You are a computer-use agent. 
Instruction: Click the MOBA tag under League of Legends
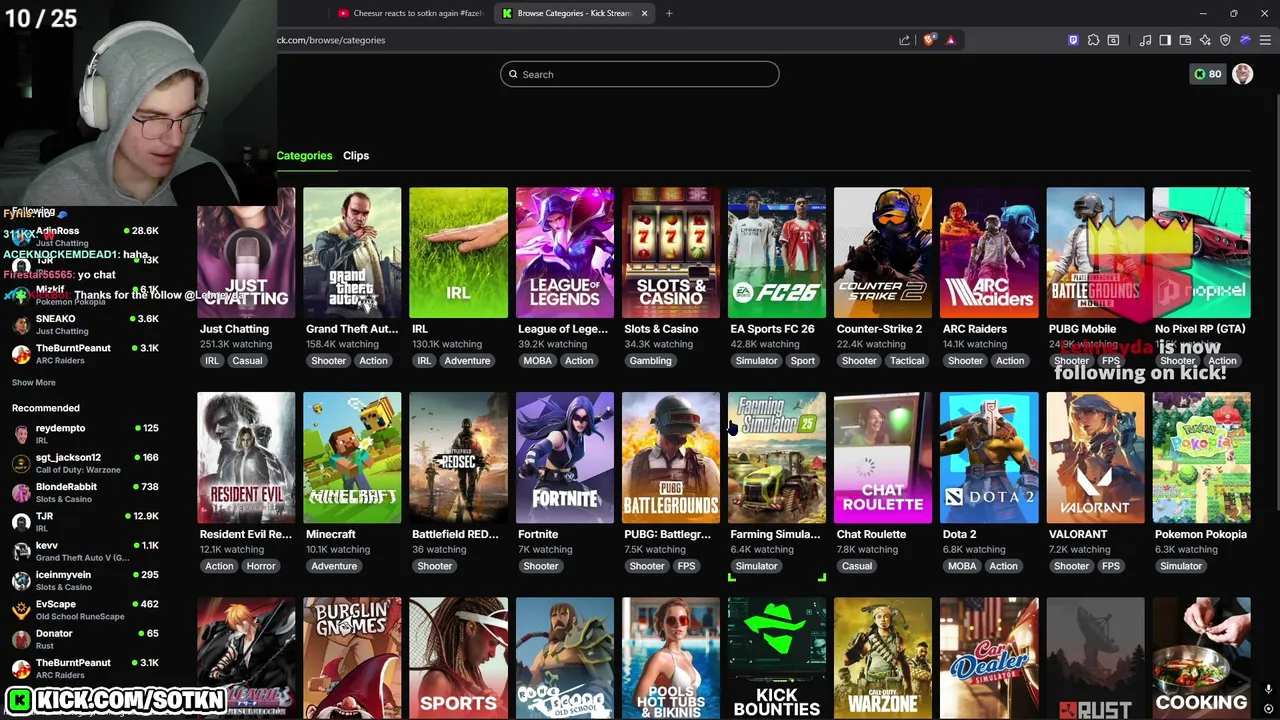coord(537,361)
